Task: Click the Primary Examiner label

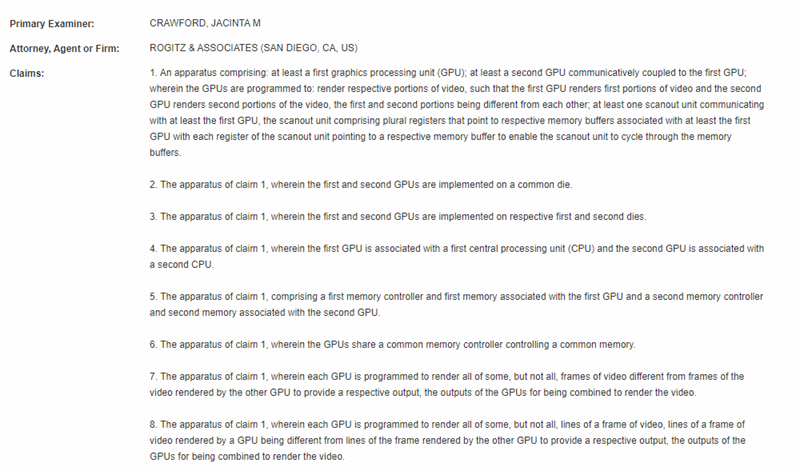Action: tap(52, 23)
